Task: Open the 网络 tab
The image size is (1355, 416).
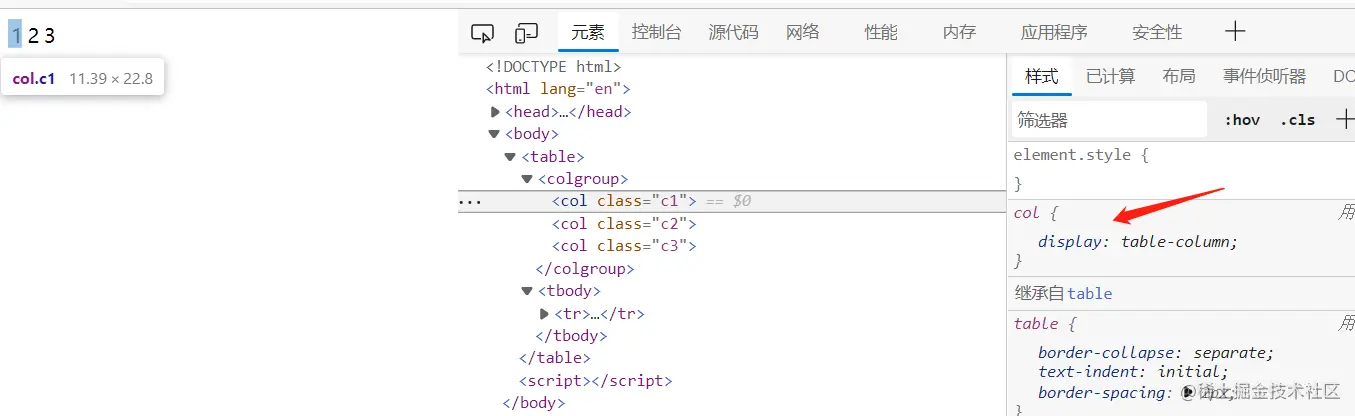Action: tap(802, 32)
